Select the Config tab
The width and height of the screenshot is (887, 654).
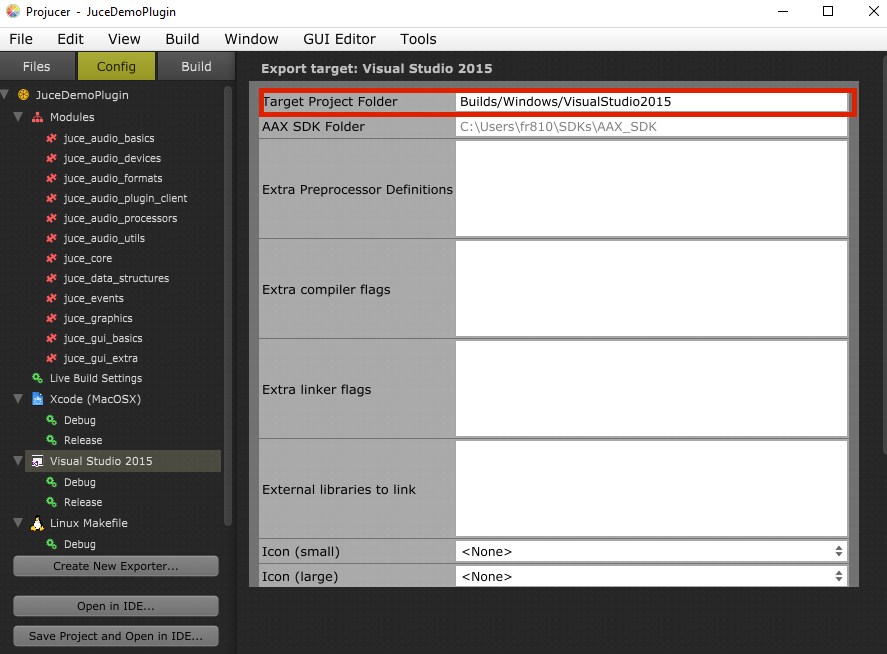coord(116,66)
